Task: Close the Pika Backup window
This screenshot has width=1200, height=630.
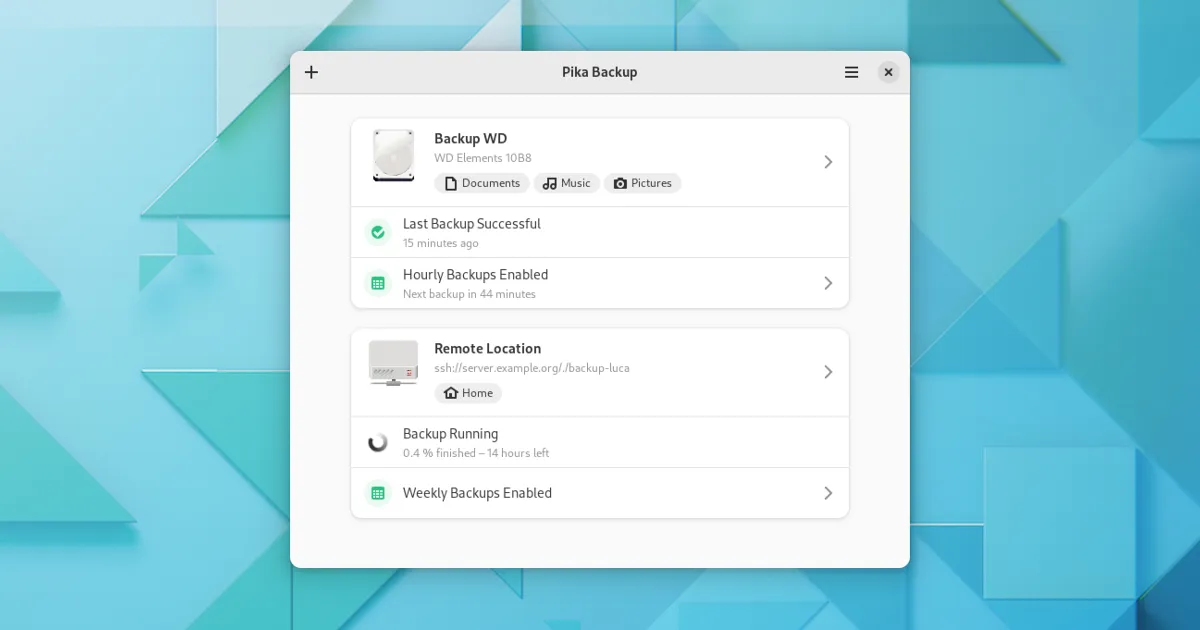Action: (x=888, y=72)
